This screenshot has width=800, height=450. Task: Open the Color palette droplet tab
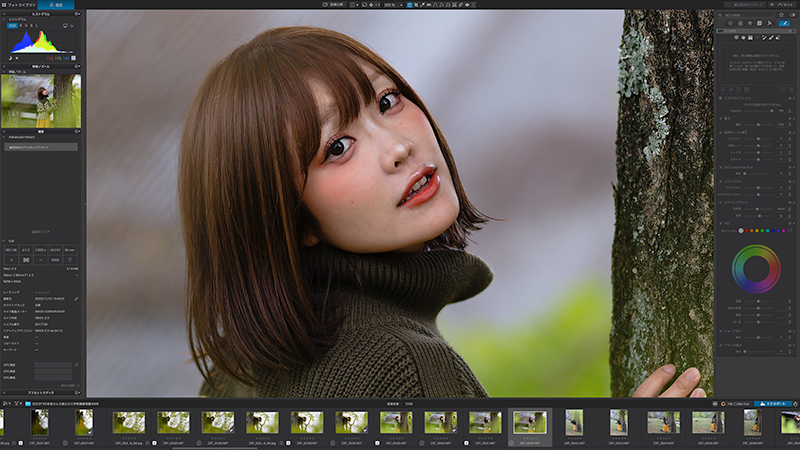pos(740,23)
